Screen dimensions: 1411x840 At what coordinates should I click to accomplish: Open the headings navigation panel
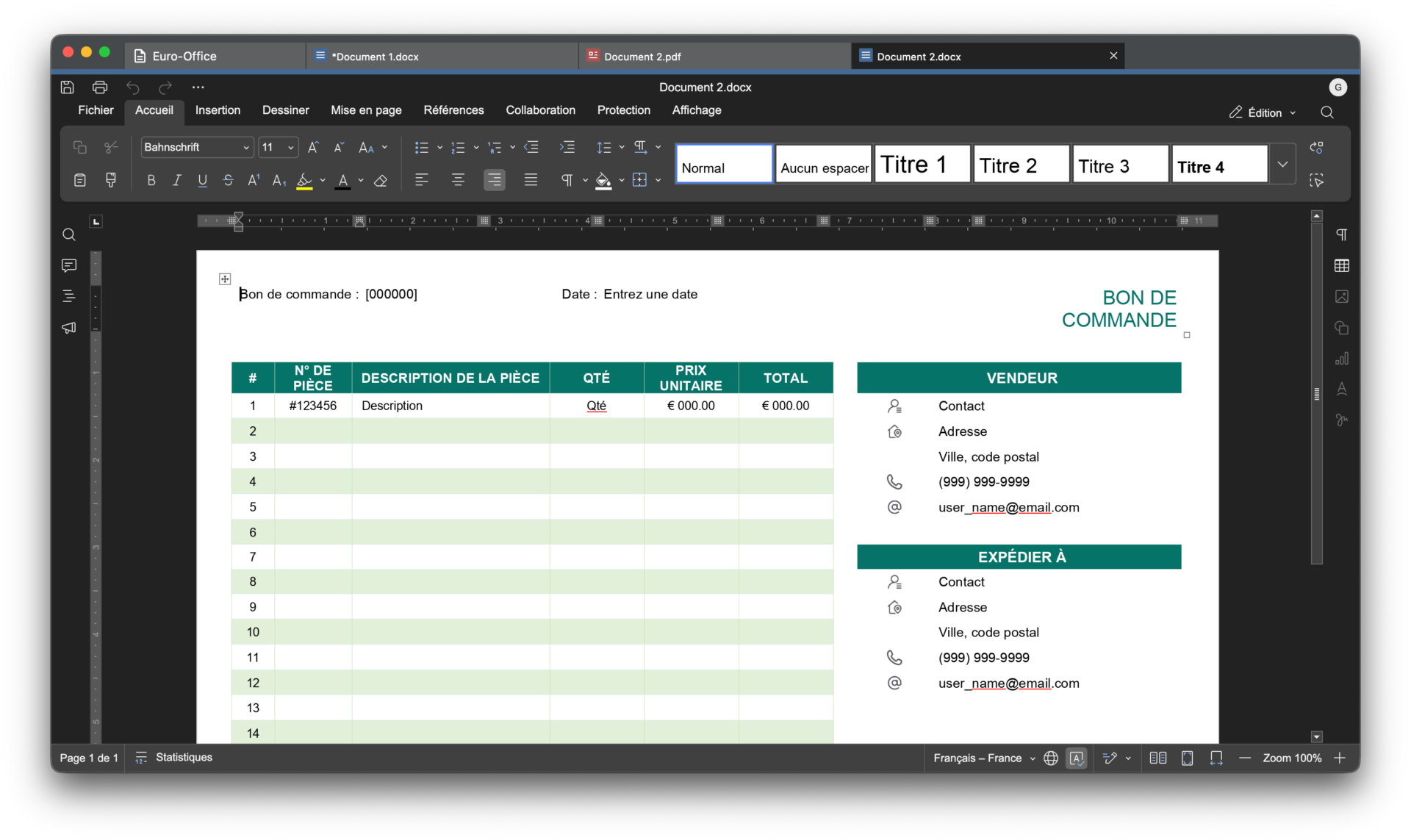click(69, 296)
